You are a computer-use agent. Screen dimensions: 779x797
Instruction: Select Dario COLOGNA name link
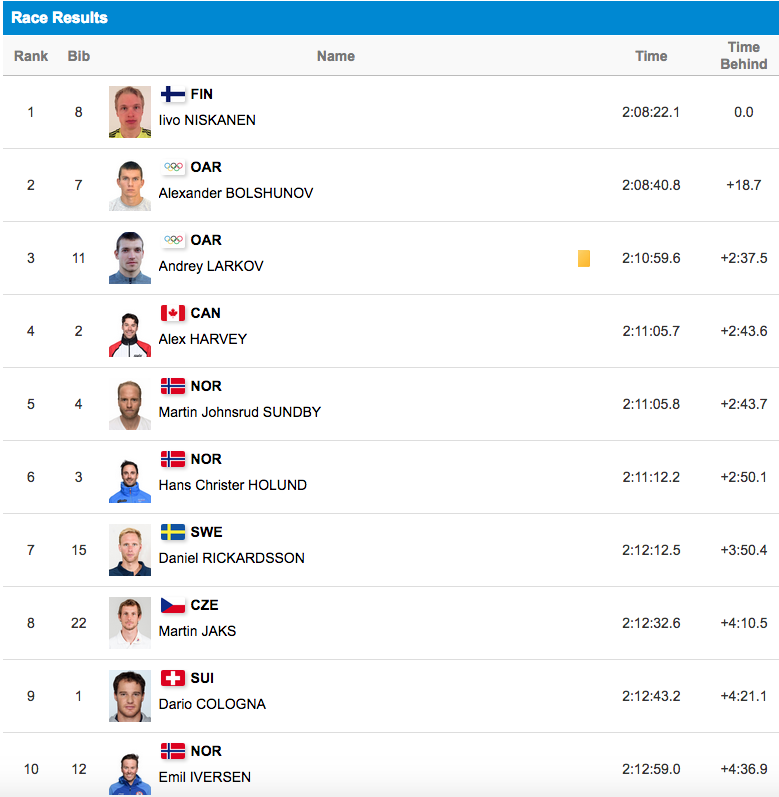click(212, 704)
